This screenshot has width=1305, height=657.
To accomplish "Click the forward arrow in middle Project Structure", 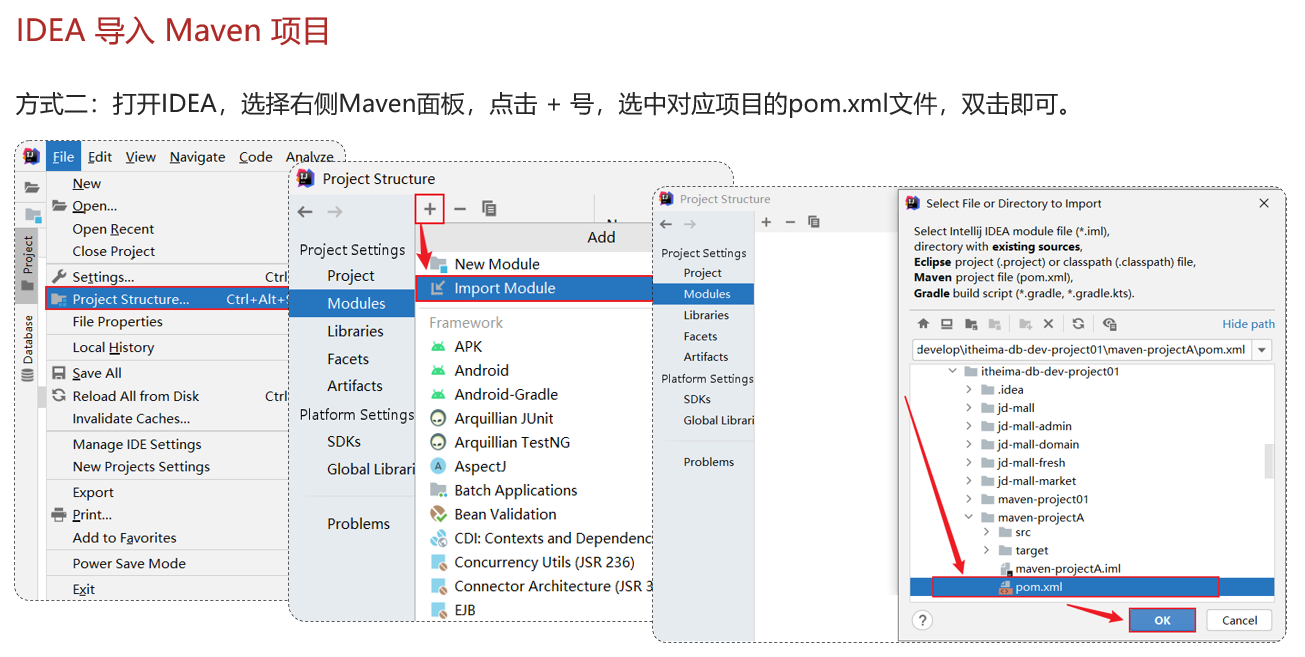I will tap(335, 211).
